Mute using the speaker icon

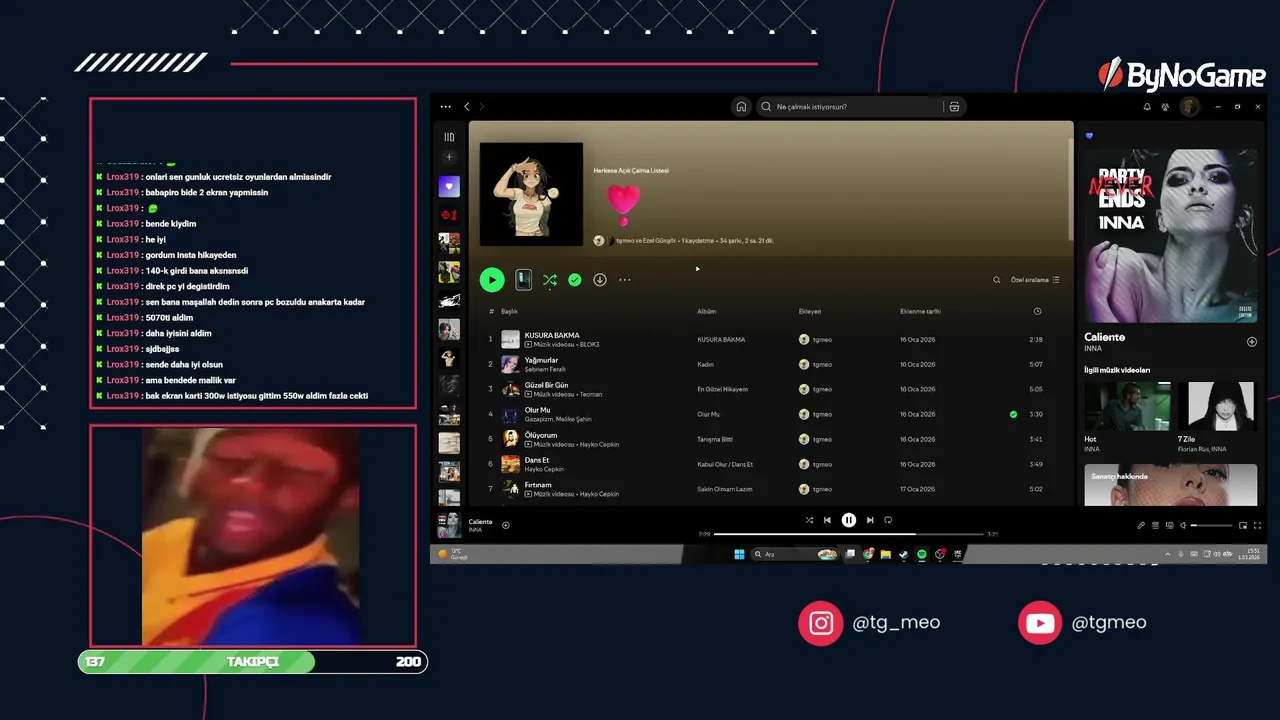1183,525
